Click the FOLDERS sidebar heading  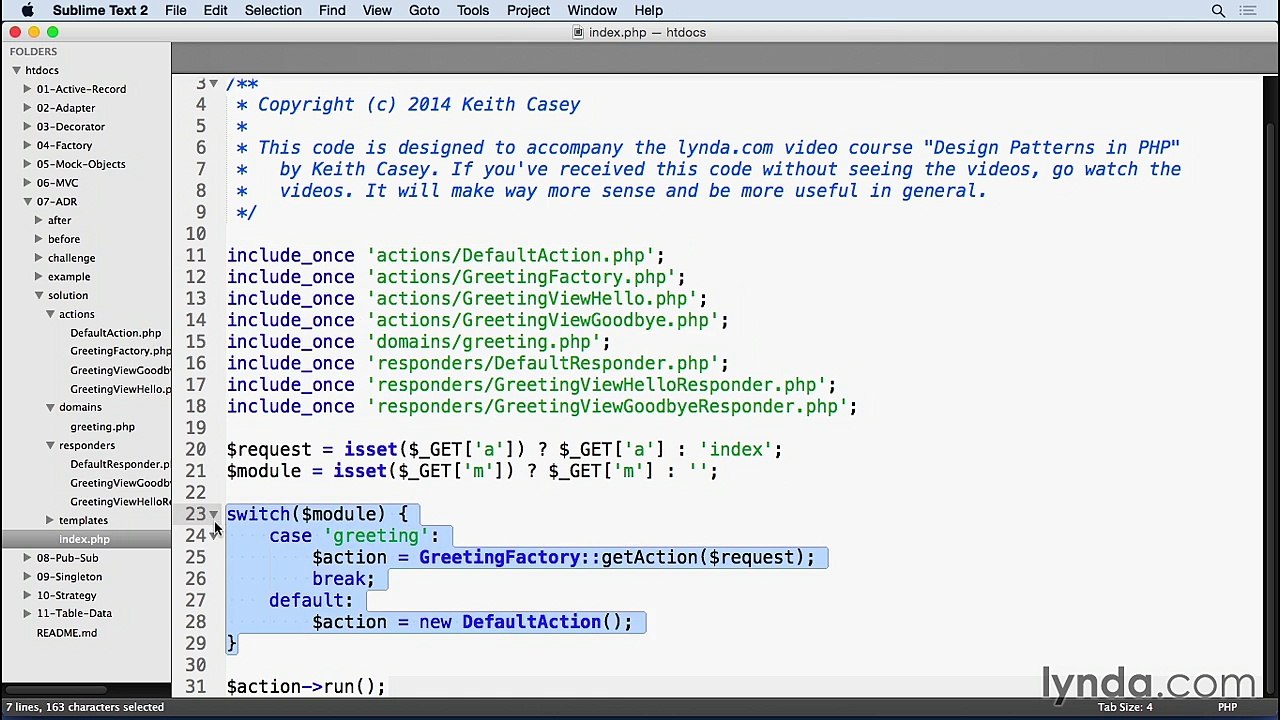coord(34,51)
